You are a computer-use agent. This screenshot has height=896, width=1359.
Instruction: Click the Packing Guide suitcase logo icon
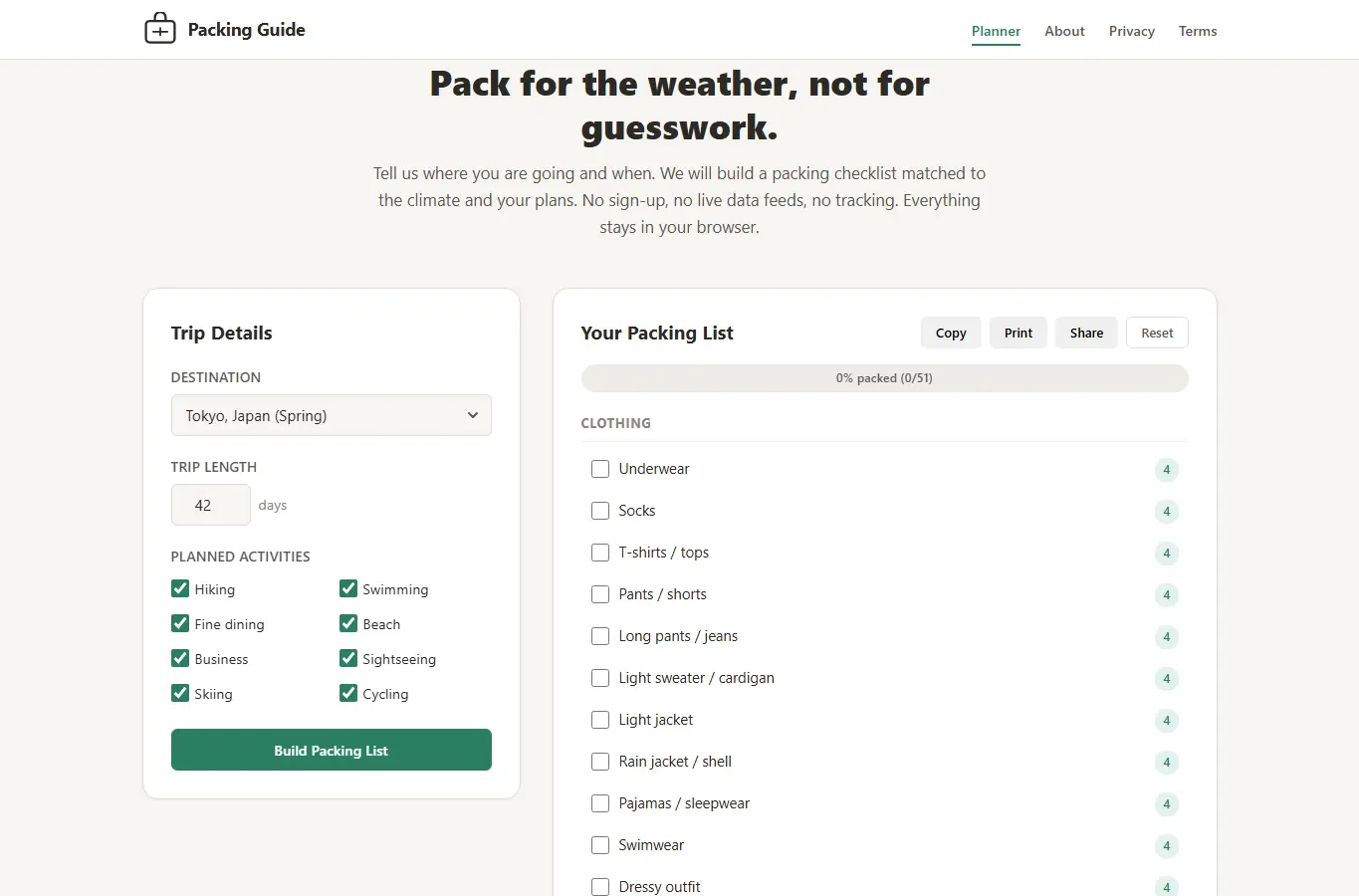coord(160,29)
